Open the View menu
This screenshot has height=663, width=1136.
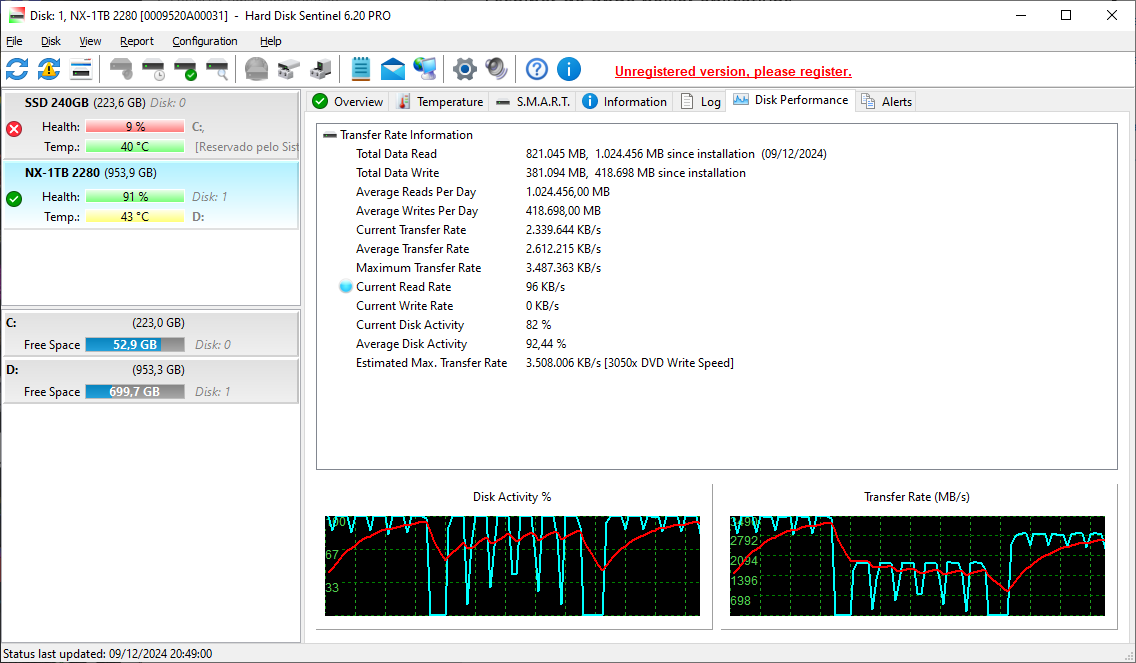(x=90, y=41)
